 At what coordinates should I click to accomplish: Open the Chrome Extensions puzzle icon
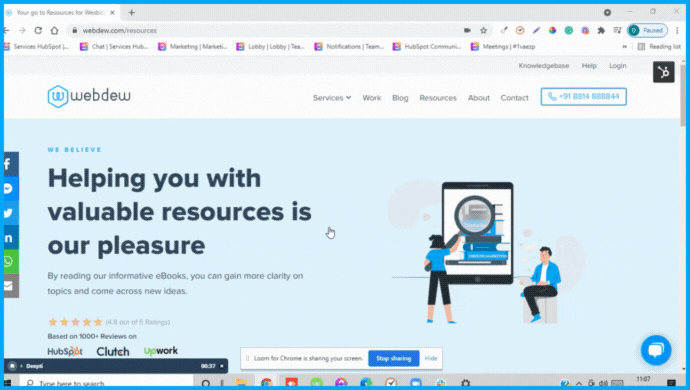pos(601,30)
